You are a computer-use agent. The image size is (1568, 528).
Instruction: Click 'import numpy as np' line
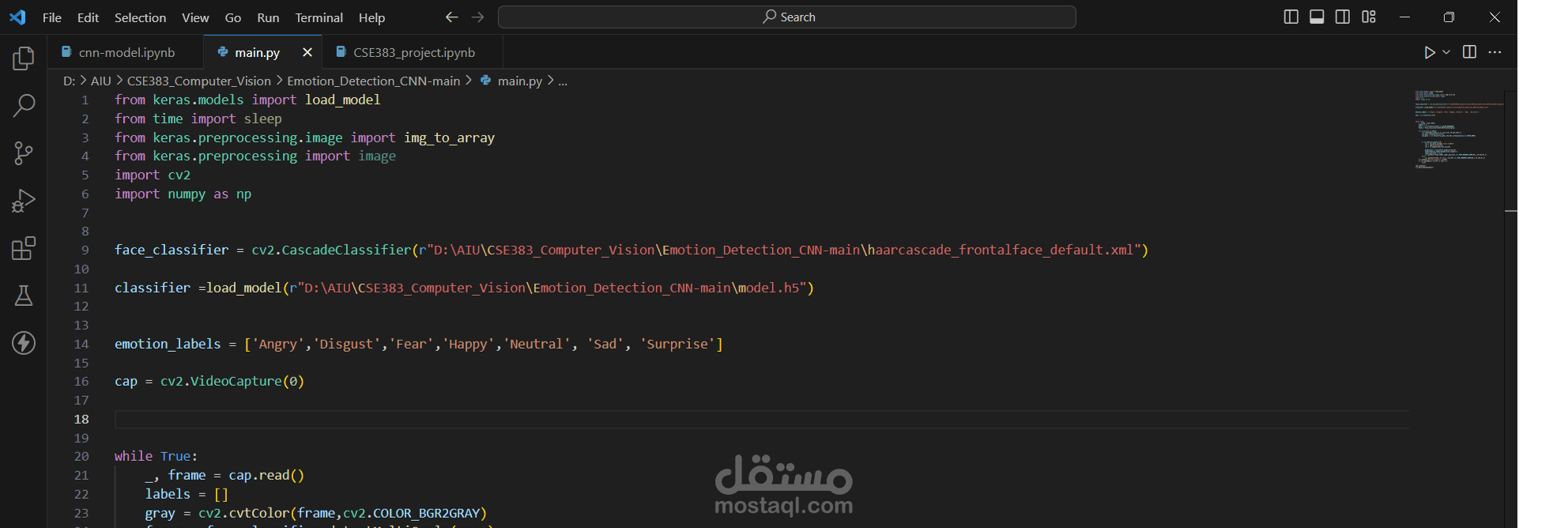pos(183,194)
